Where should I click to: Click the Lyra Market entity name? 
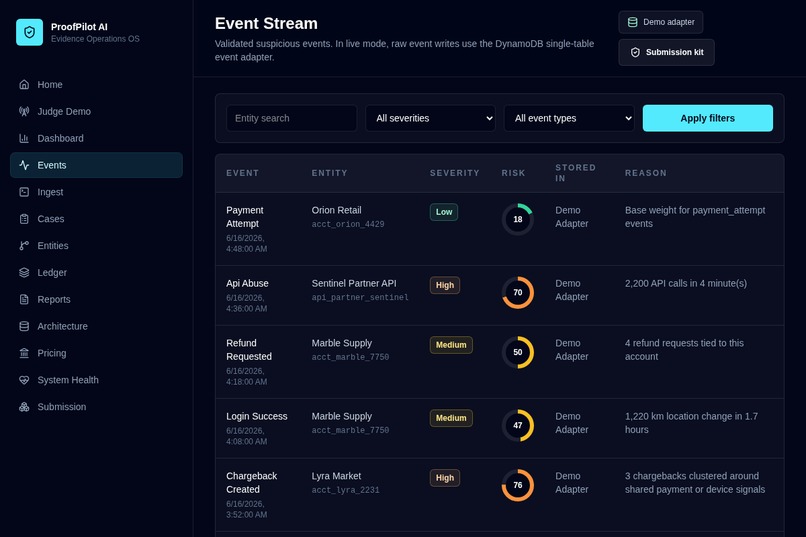pos(336,476)
